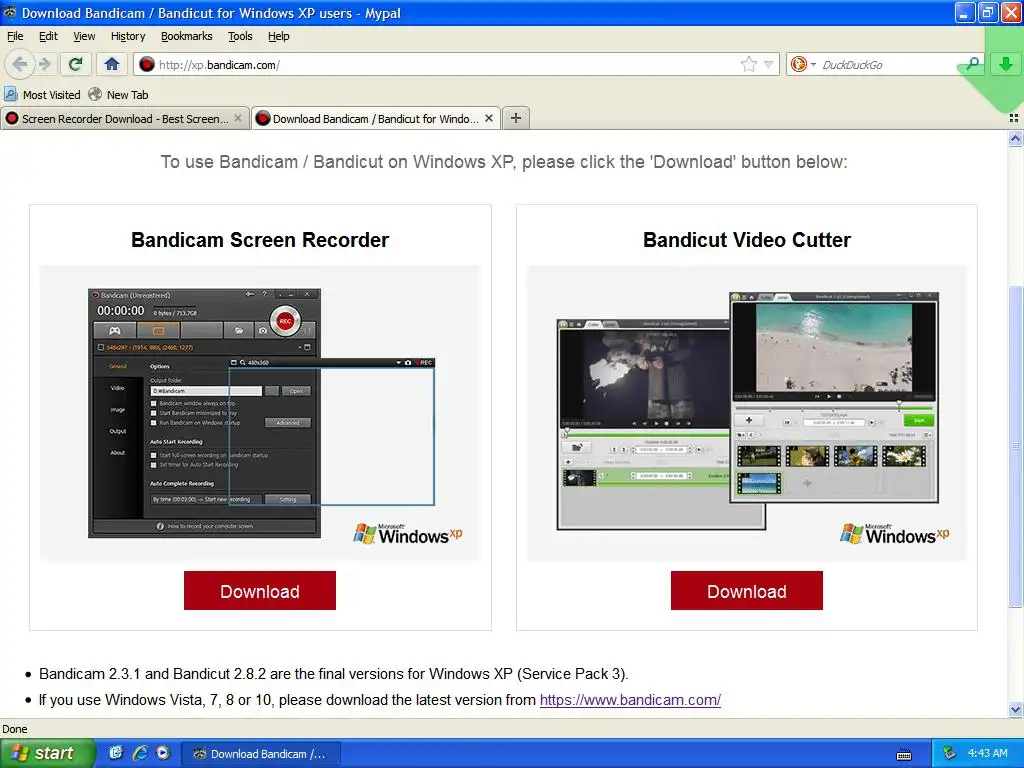Launch Windows Media Player from quick launch
This screenshot has width=1024, height=768.
click(163, 753)
